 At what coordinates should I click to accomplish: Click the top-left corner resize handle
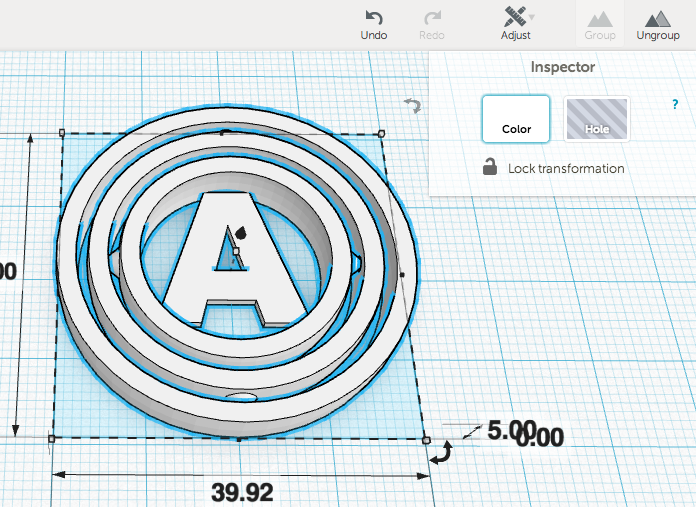coord(62,132)
